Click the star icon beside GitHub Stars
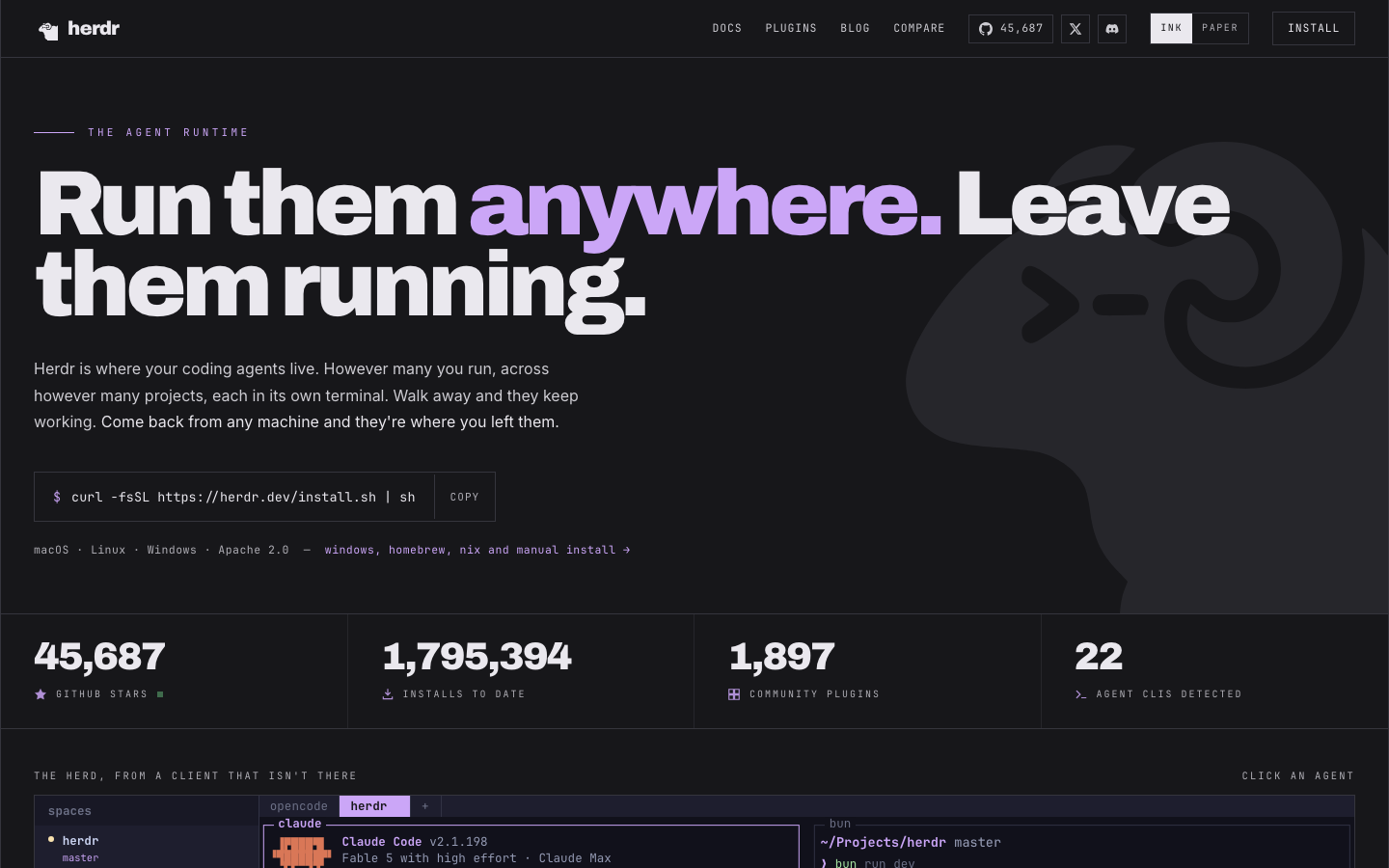 pos(41,694)
